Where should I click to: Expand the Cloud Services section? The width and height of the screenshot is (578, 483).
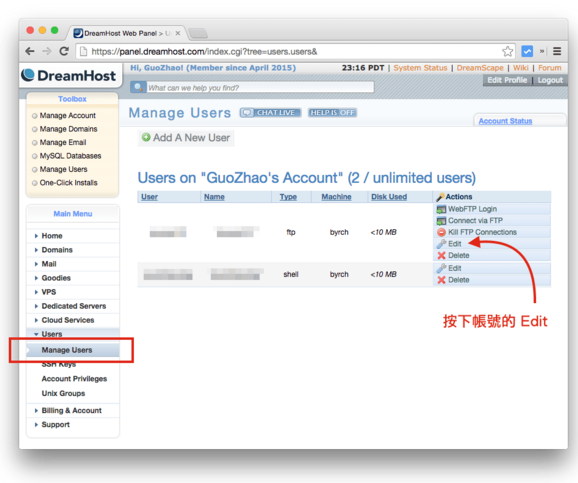click(x=67, y=320)
